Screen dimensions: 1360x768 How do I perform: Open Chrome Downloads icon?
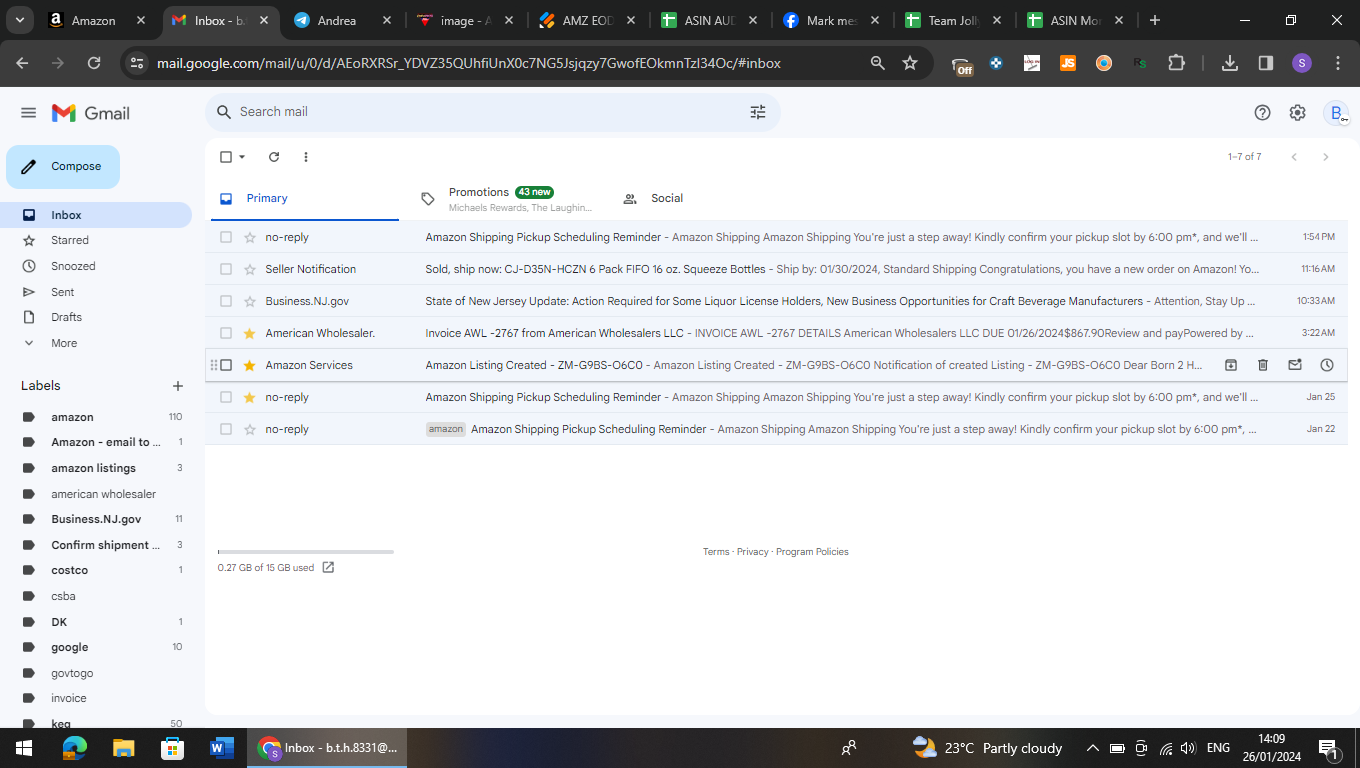(1230, 63)
